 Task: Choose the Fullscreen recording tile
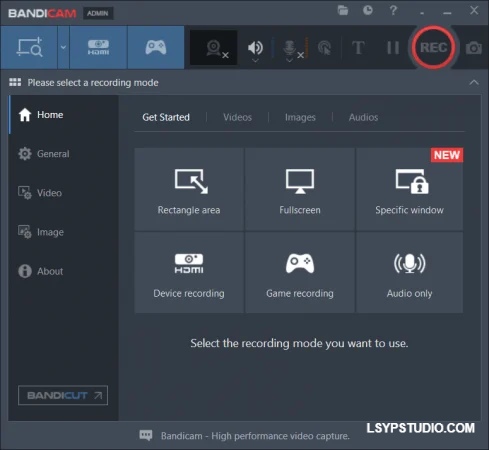coord(300,189)
